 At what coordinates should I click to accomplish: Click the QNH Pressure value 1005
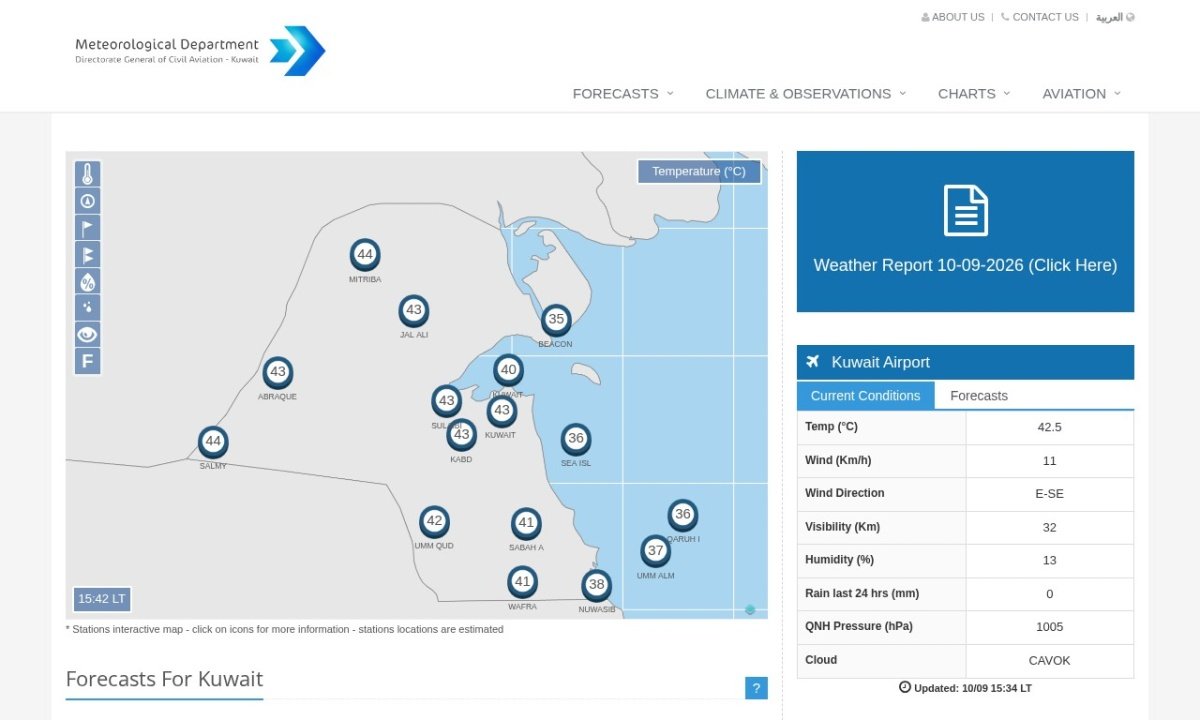pyautogui.click(x=1049, y=627)
